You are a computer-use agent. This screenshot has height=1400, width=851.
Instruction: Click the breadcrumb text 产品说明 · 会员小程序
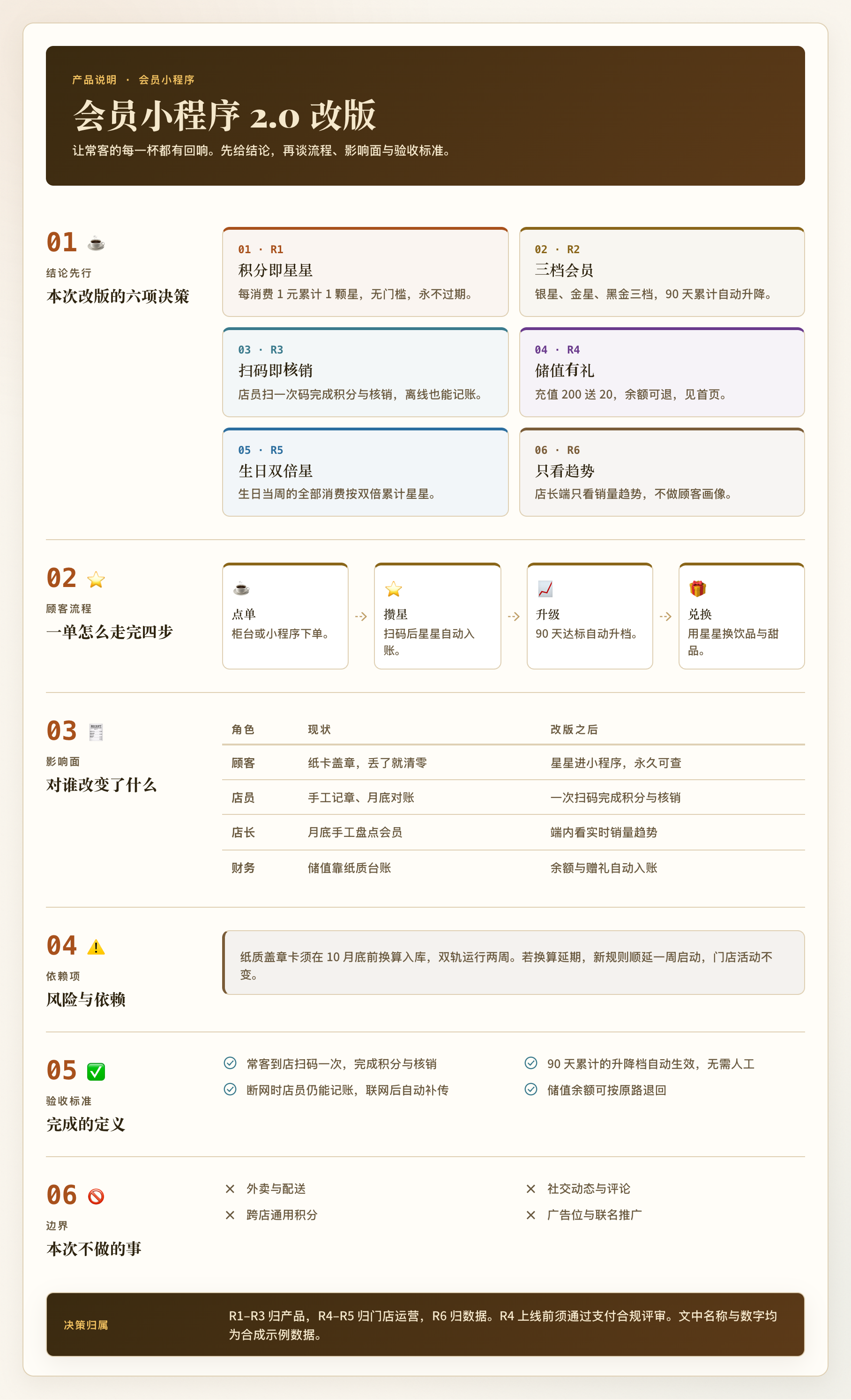tap(134, 80)
